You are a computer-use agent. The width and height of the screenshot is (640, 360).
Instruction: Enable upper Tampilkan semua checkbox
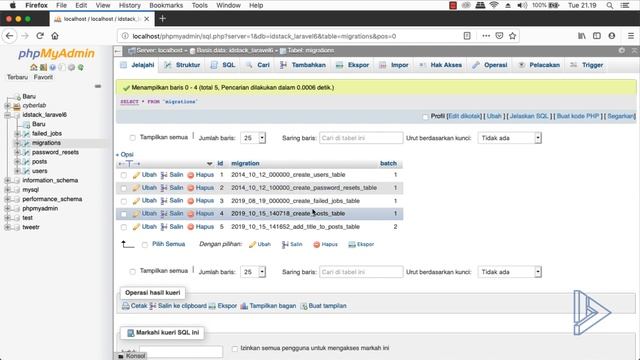(x=132, y=138)
